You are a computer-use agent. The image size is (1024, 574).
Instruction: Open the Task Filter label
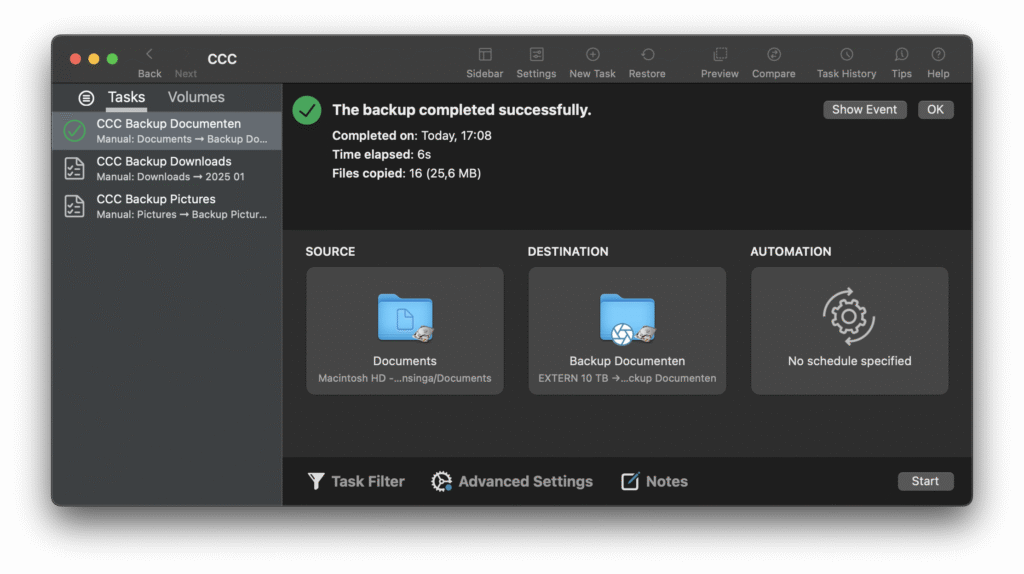click(x=368, y=481)
